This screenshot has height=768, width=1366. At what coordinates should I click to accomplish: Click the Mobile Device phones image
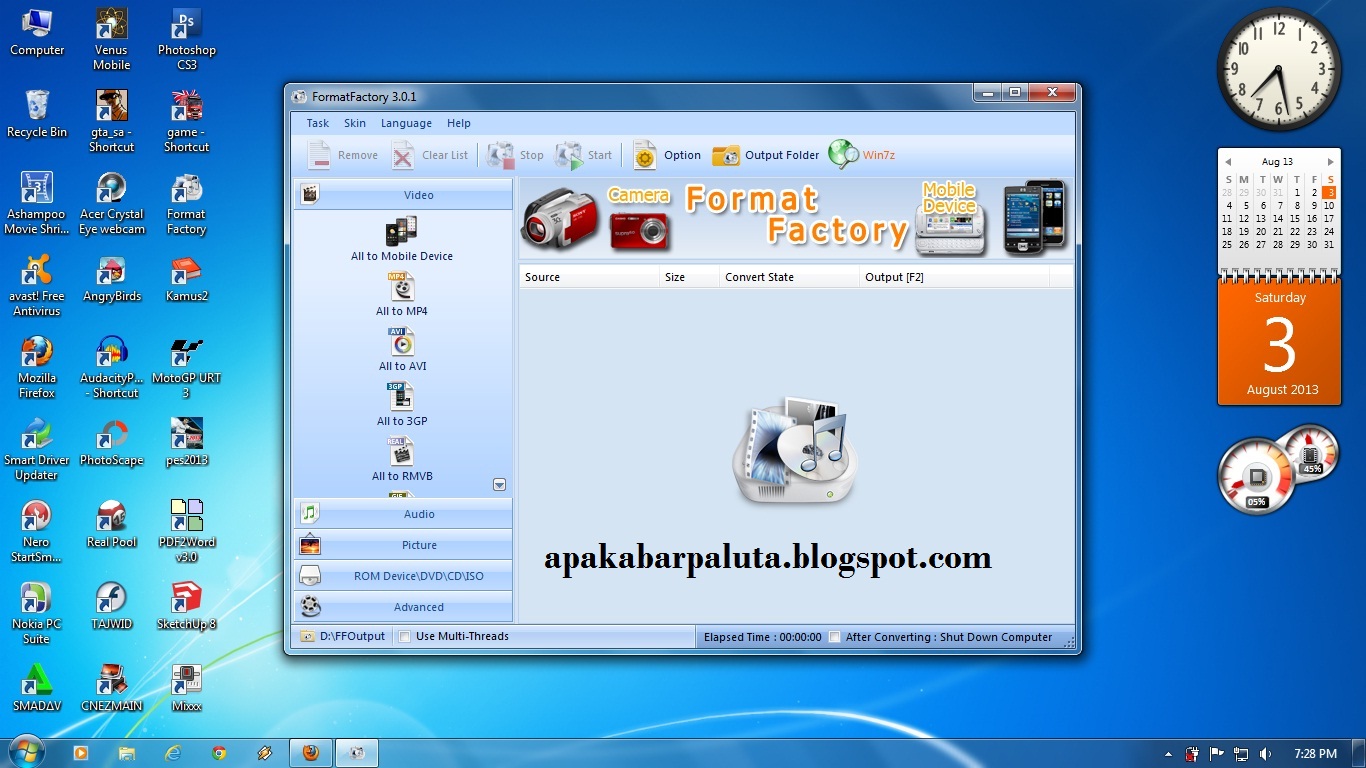point(1034,217)
